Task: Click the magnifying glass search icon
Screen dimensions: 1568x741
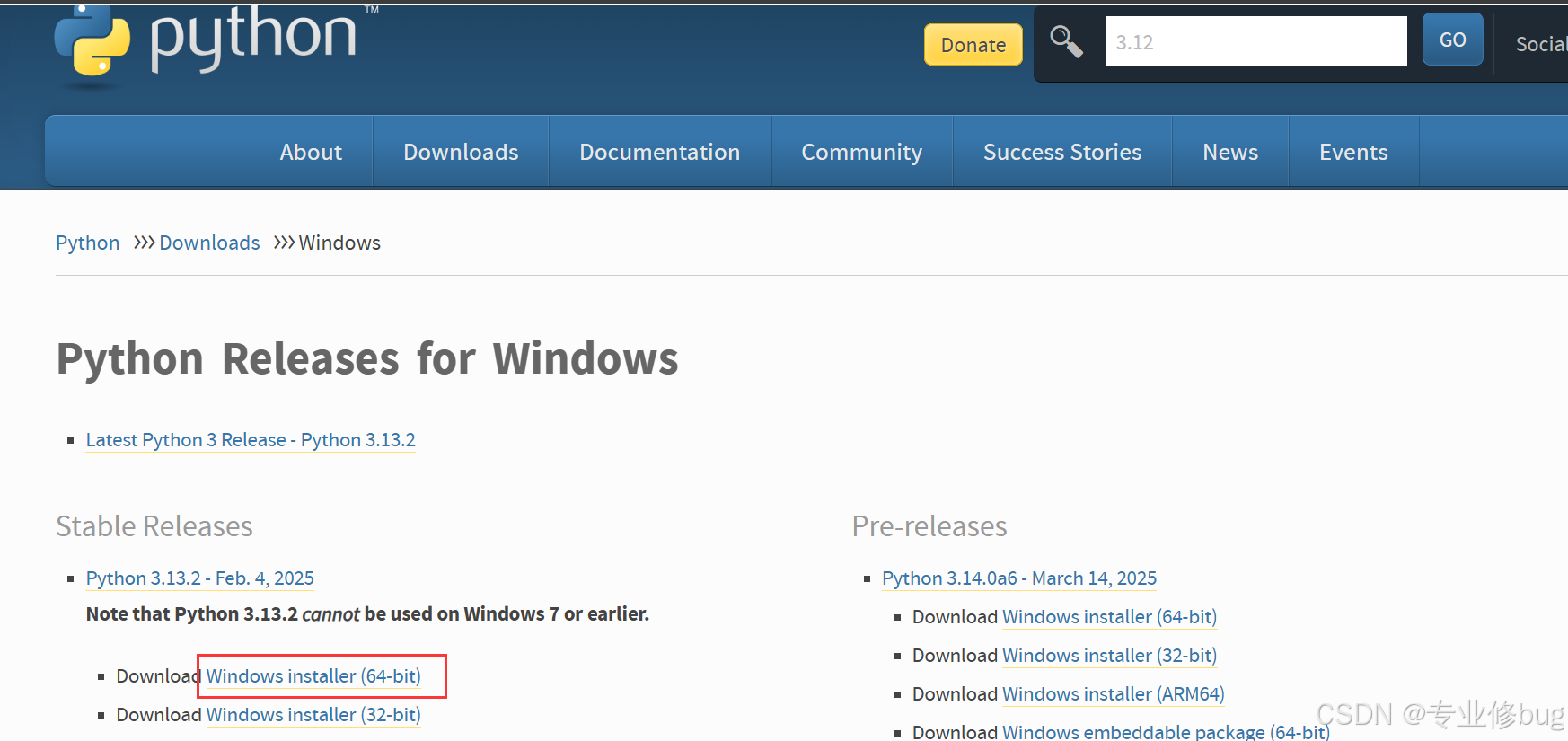Action: point(1066,41)
